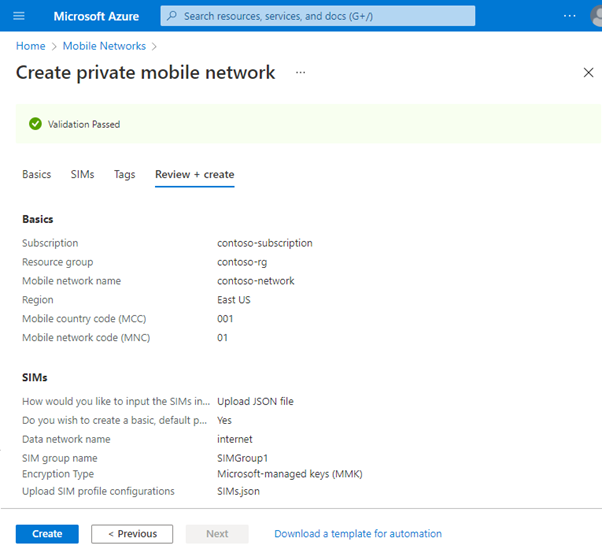Open the user account avatar
The height and width of the screenshot is (553, 602).
click(596, 16)
